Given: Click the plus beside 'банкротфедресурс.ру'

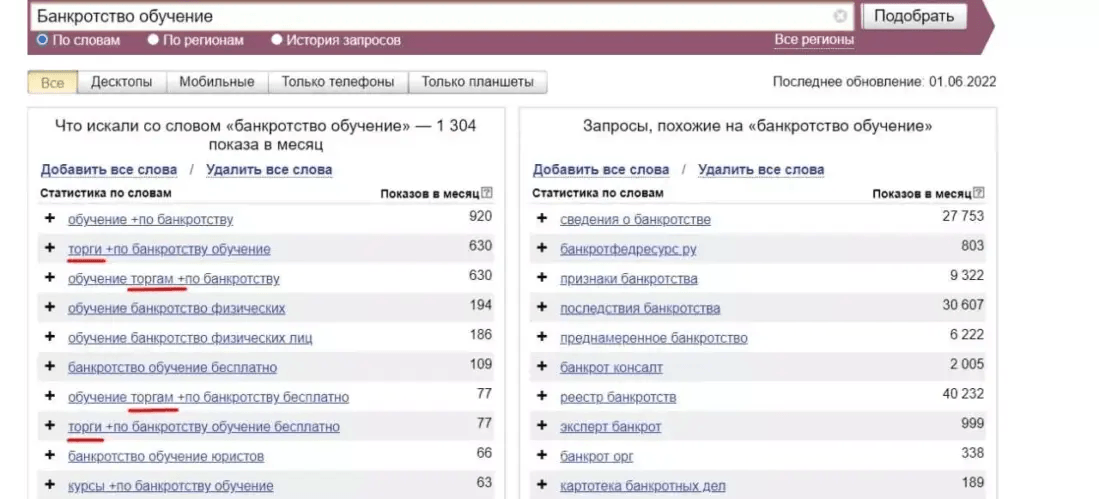Looking at the screenshot, I should coord(542,248).
